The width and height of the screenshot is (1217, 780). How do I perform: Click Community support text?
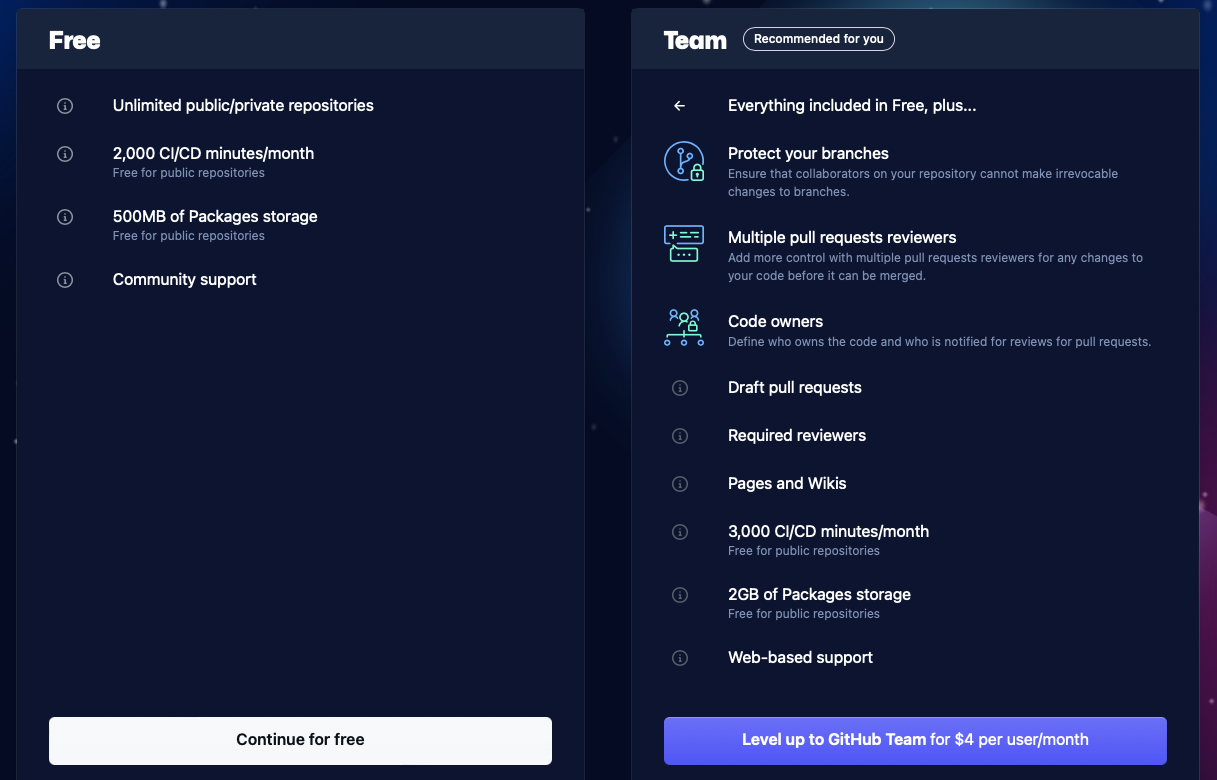pyautogui.click(x=185, y=280)
